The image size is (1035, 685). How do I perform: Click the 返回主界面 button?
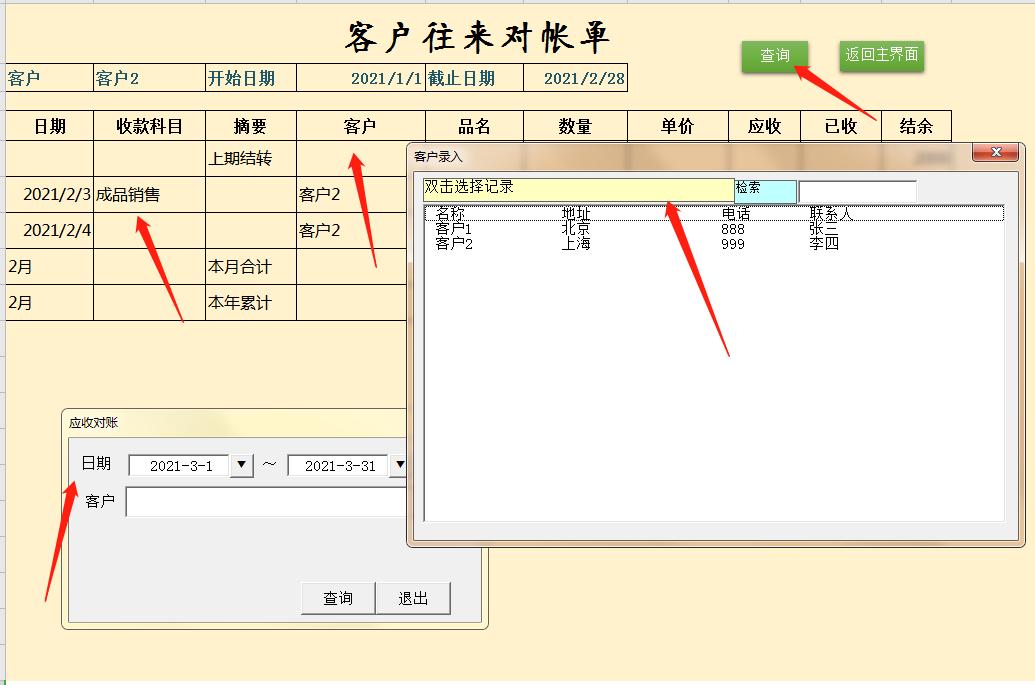click(x=880, y=57)
